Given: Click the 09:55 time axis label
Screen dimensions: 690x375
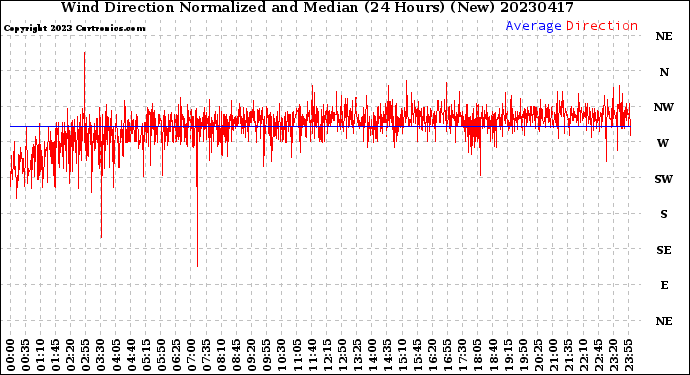Looking at the screenshot, I should [x=267, y=355].
